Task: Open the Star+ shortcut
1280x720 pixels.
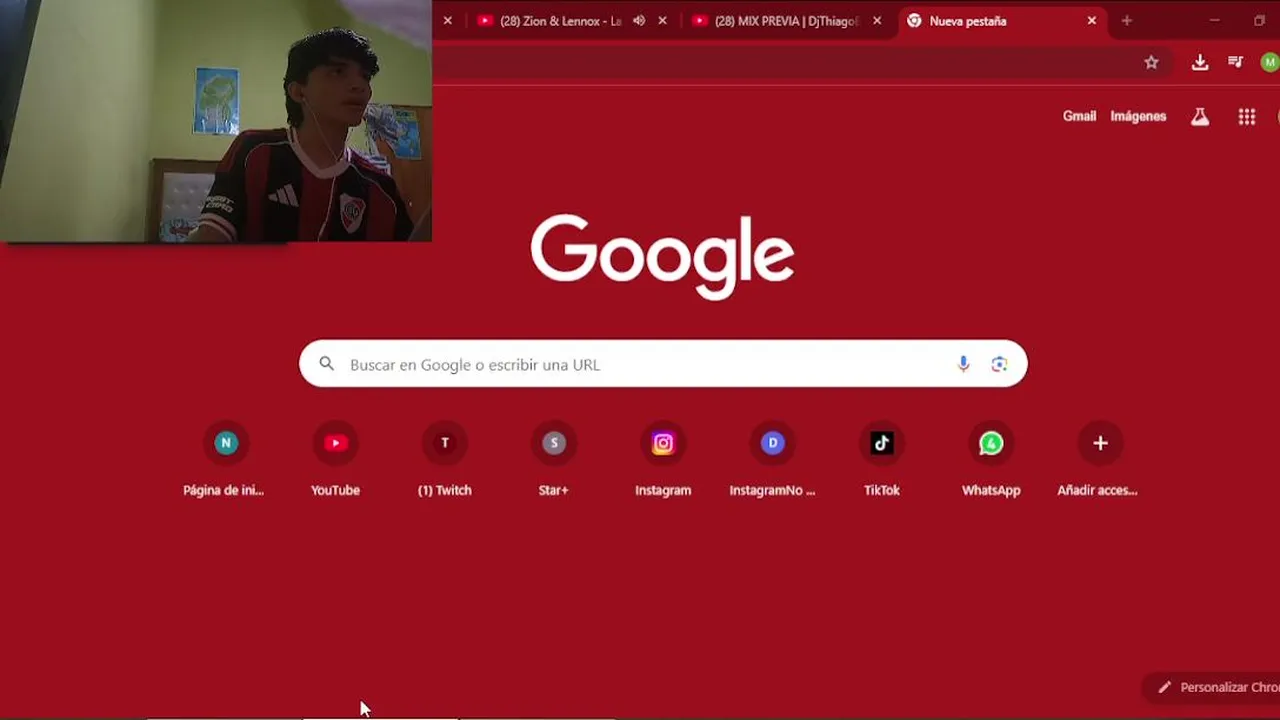Action: (x=554, y=460)
